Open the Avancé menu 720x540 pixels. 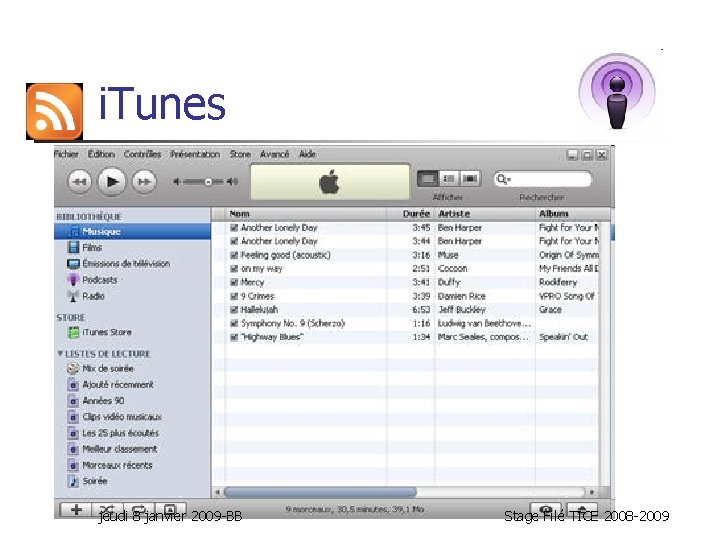point(275,154)
